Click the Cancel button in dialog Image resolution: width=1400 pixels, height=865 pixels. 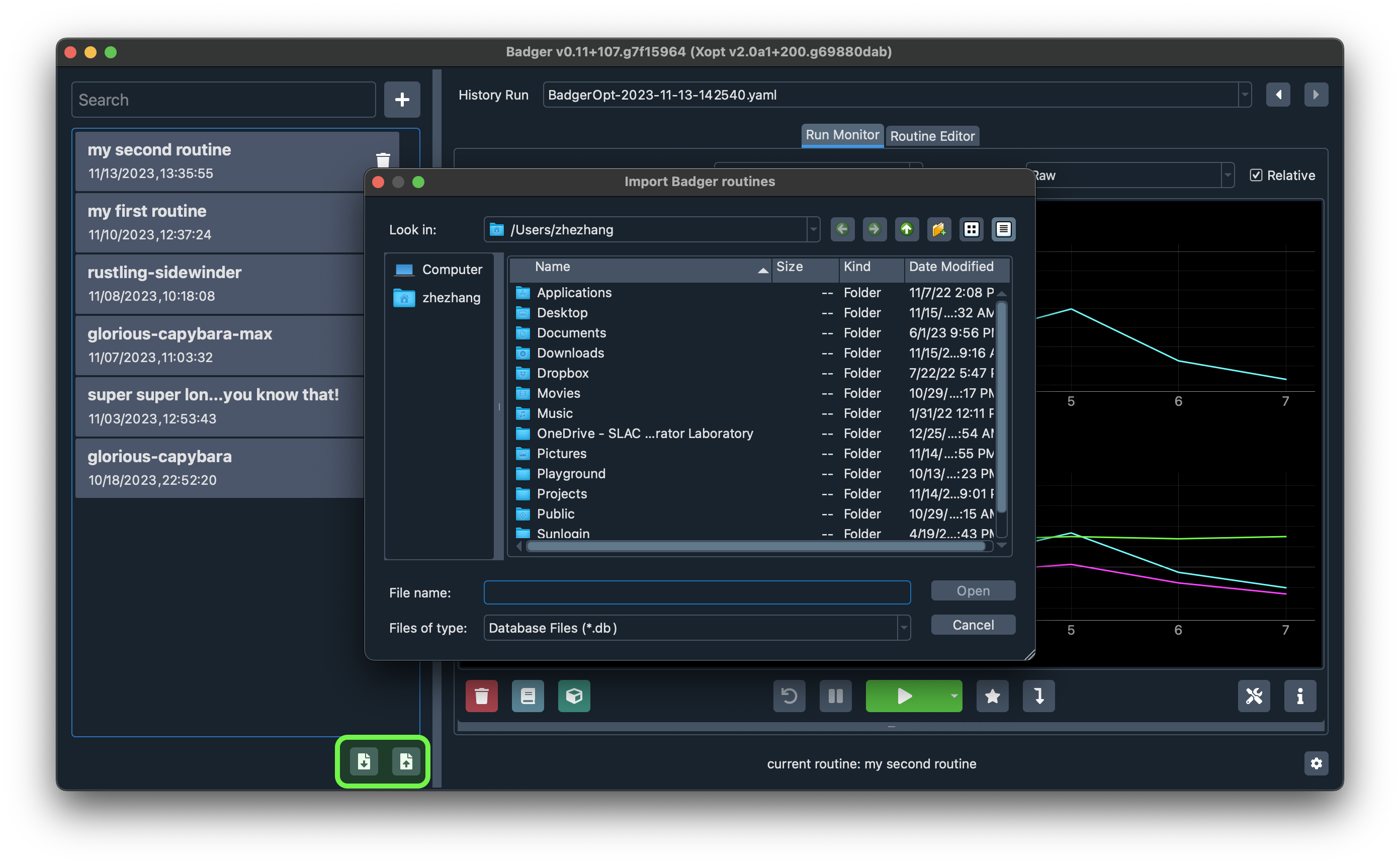click(972, 624)
